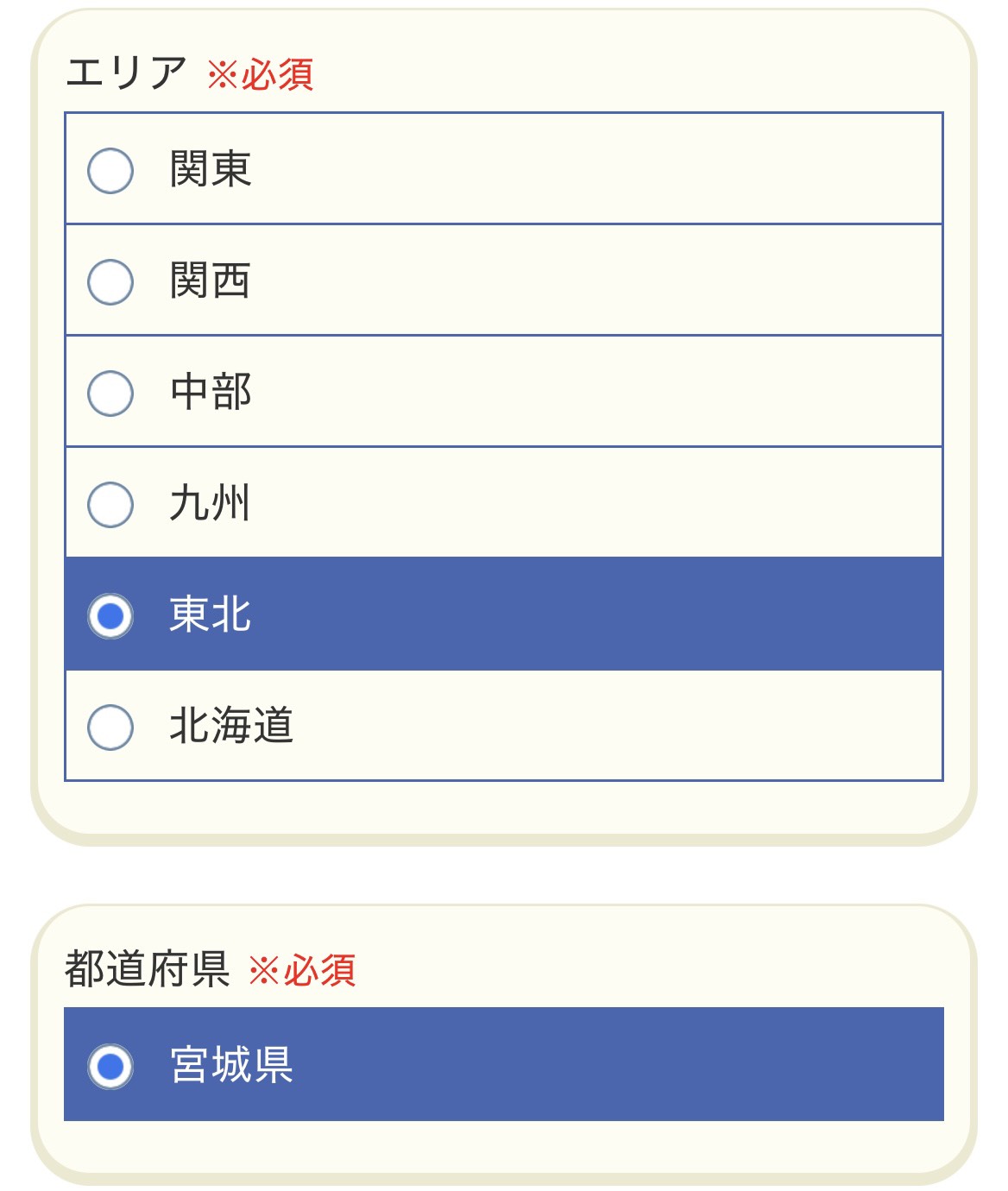Viewport: 1008px width, 1191px height.
Task: Click empty space in the 宮城県 row
Action: 604,1065
